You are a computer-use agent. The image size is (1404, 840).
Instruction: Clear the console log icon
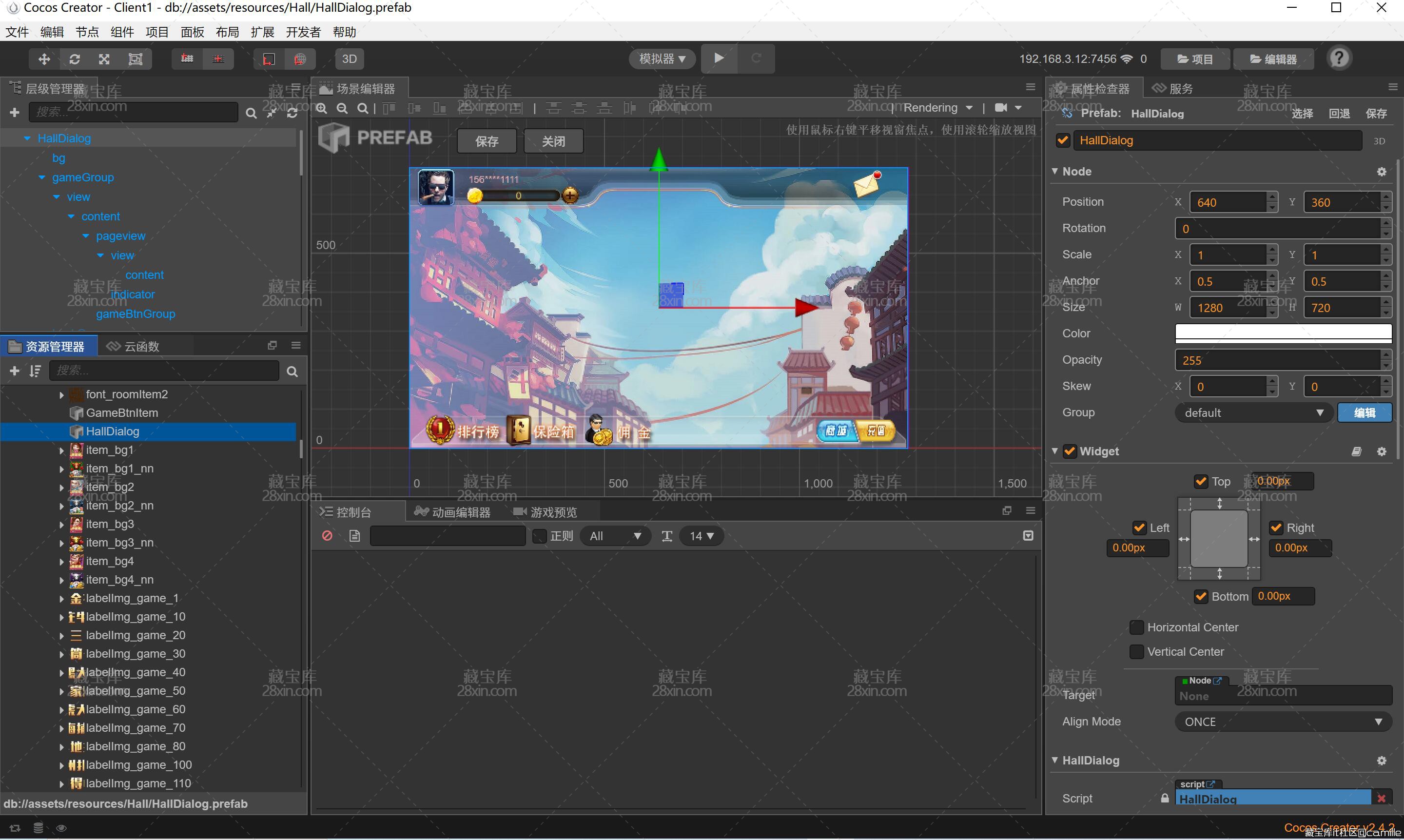(x=327, y=535)
